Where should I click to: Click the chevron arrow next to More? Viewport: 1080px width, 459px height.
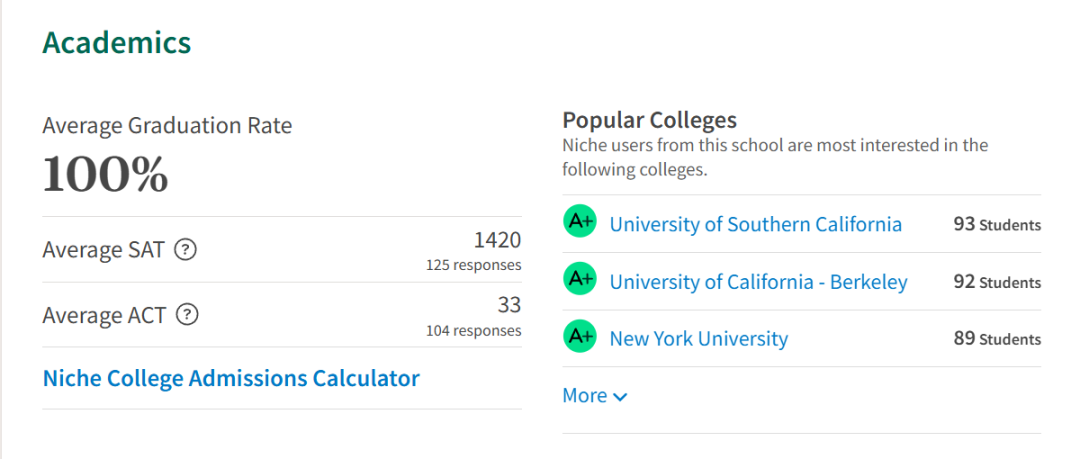tap(620, 397)
